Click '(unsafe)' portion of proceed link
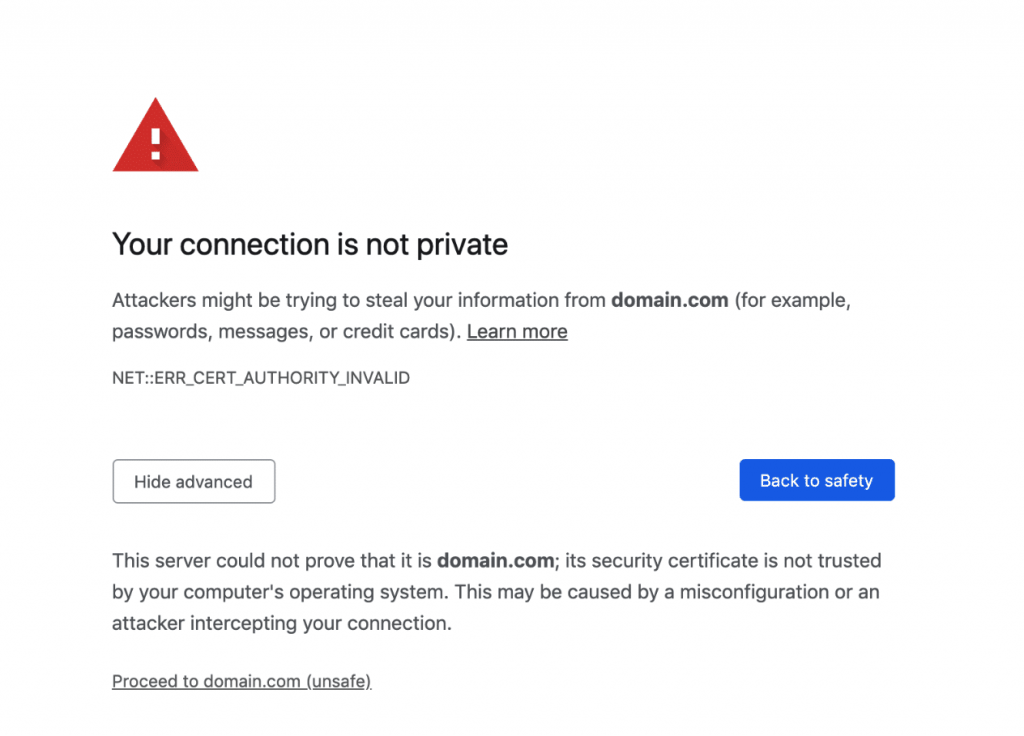 click(x=339, y=682)
